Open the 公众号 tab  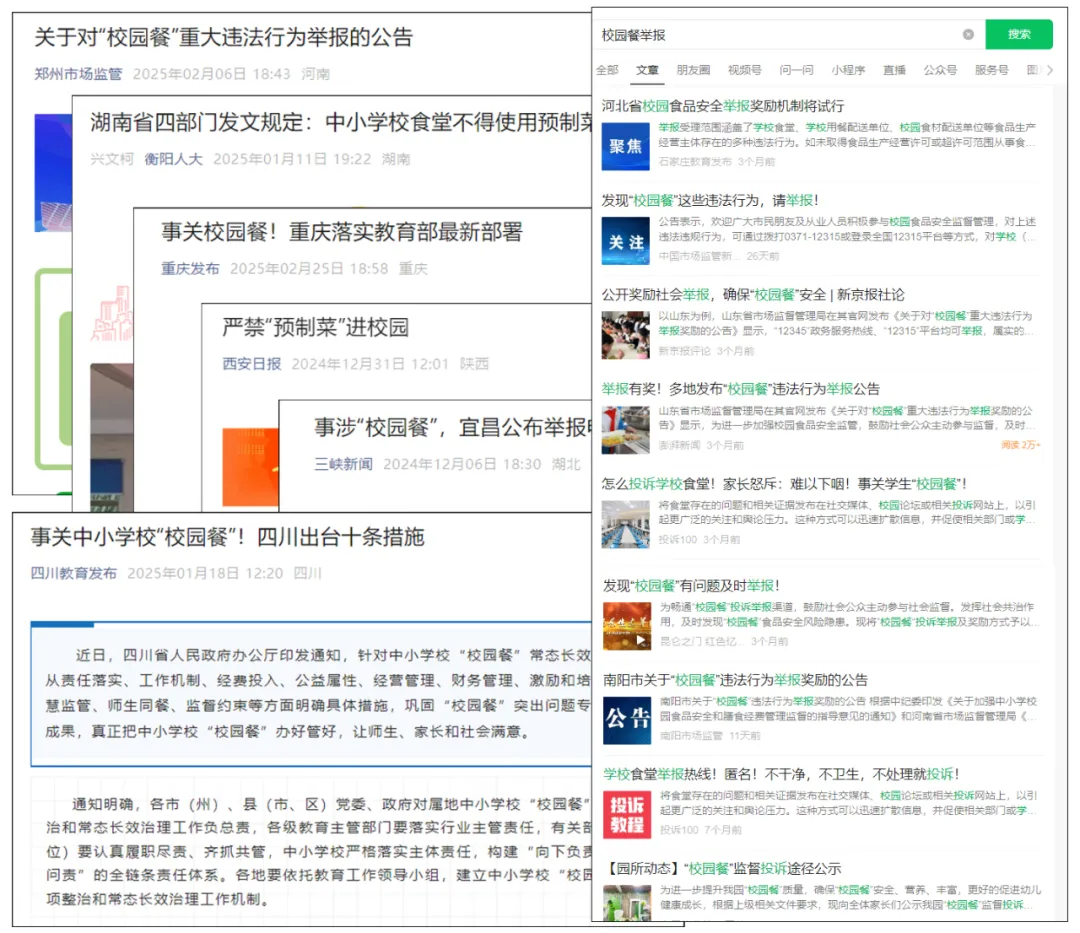tap(940, 70)
